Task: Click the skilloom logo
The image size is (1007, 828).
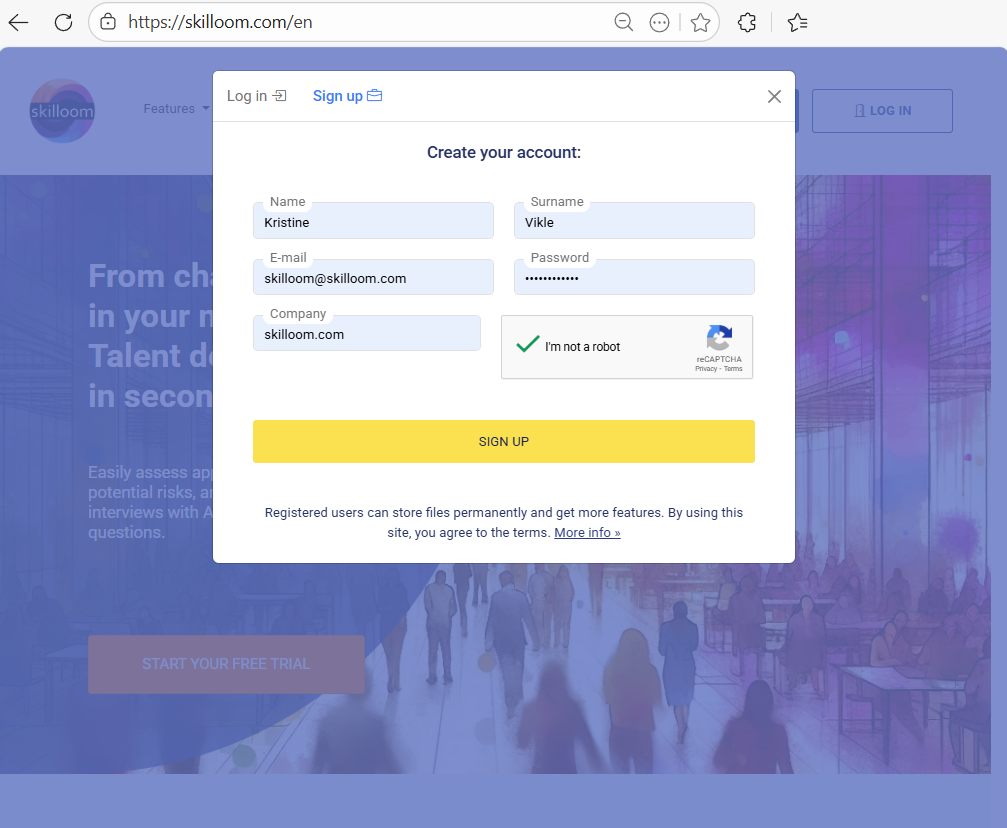Action: pyautogui.click(x=62, y=111)
